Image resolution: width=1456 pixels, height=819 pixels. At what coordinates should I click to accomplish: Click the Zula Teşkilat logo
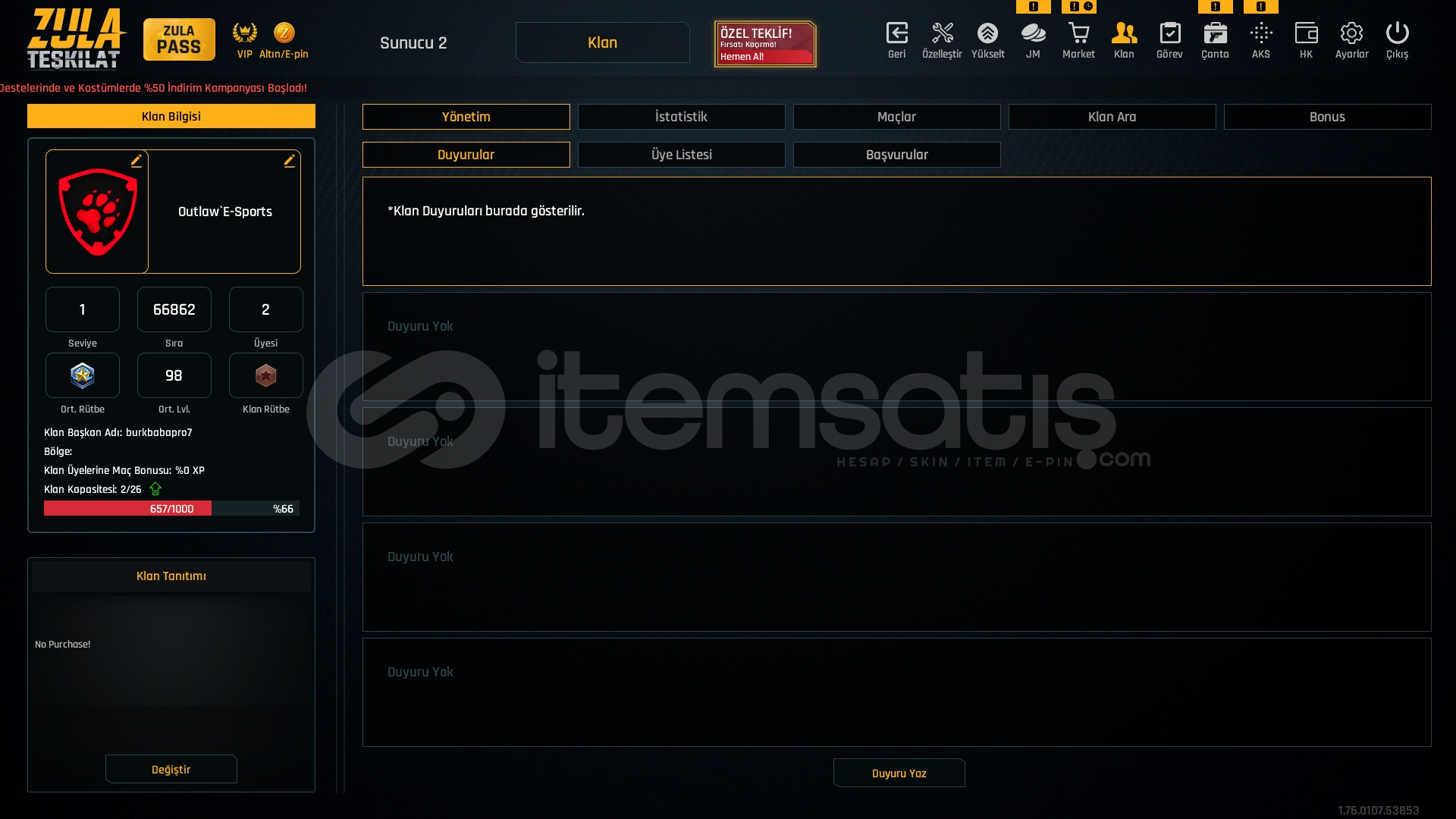pyautogui.click(x=76, y=38)
